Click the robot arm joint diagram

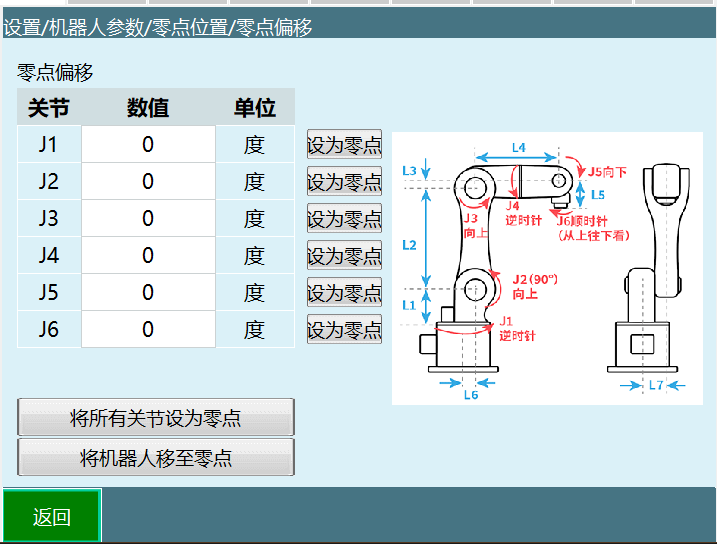548,268
